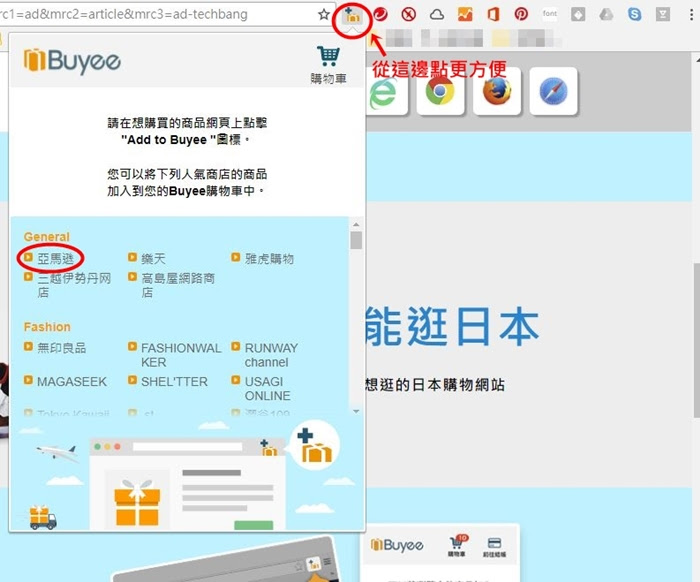Click the card icon in lower Buyee preview
700x582 pixels.
point(494,547)
